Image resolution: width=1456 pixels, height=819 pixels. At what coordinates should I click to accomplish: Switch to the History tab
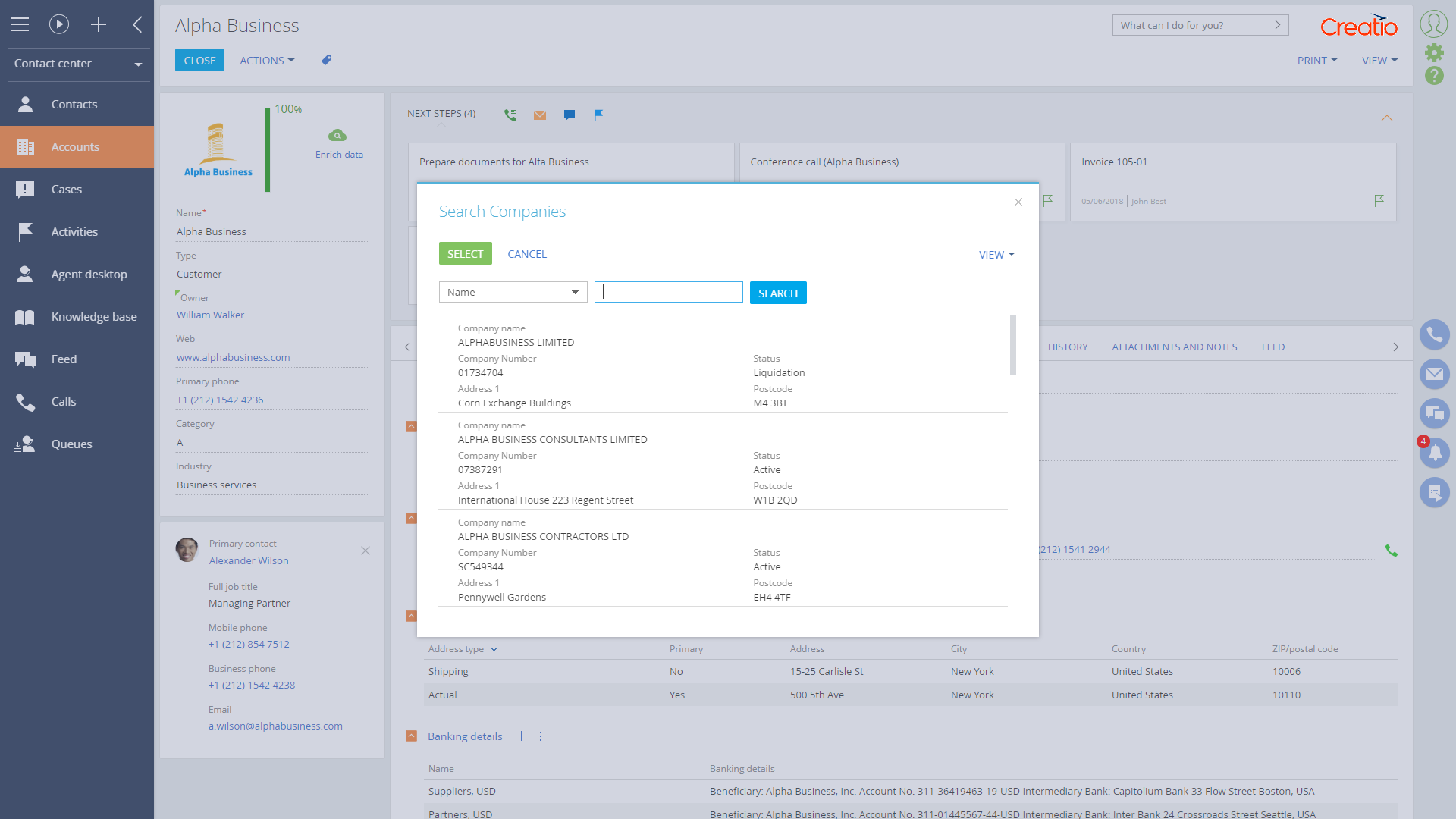pos(1068,347)
